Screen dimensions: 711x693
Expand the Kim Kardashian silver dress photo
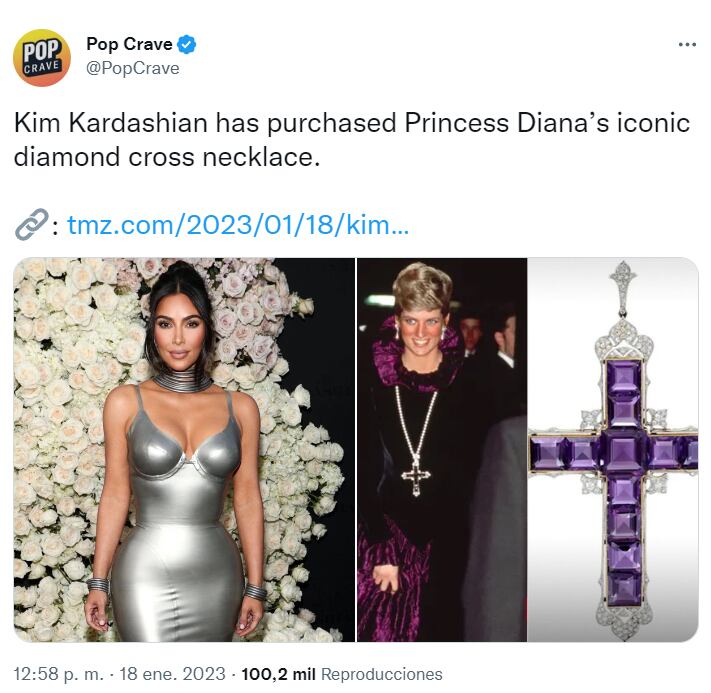[x=184, y=449]
